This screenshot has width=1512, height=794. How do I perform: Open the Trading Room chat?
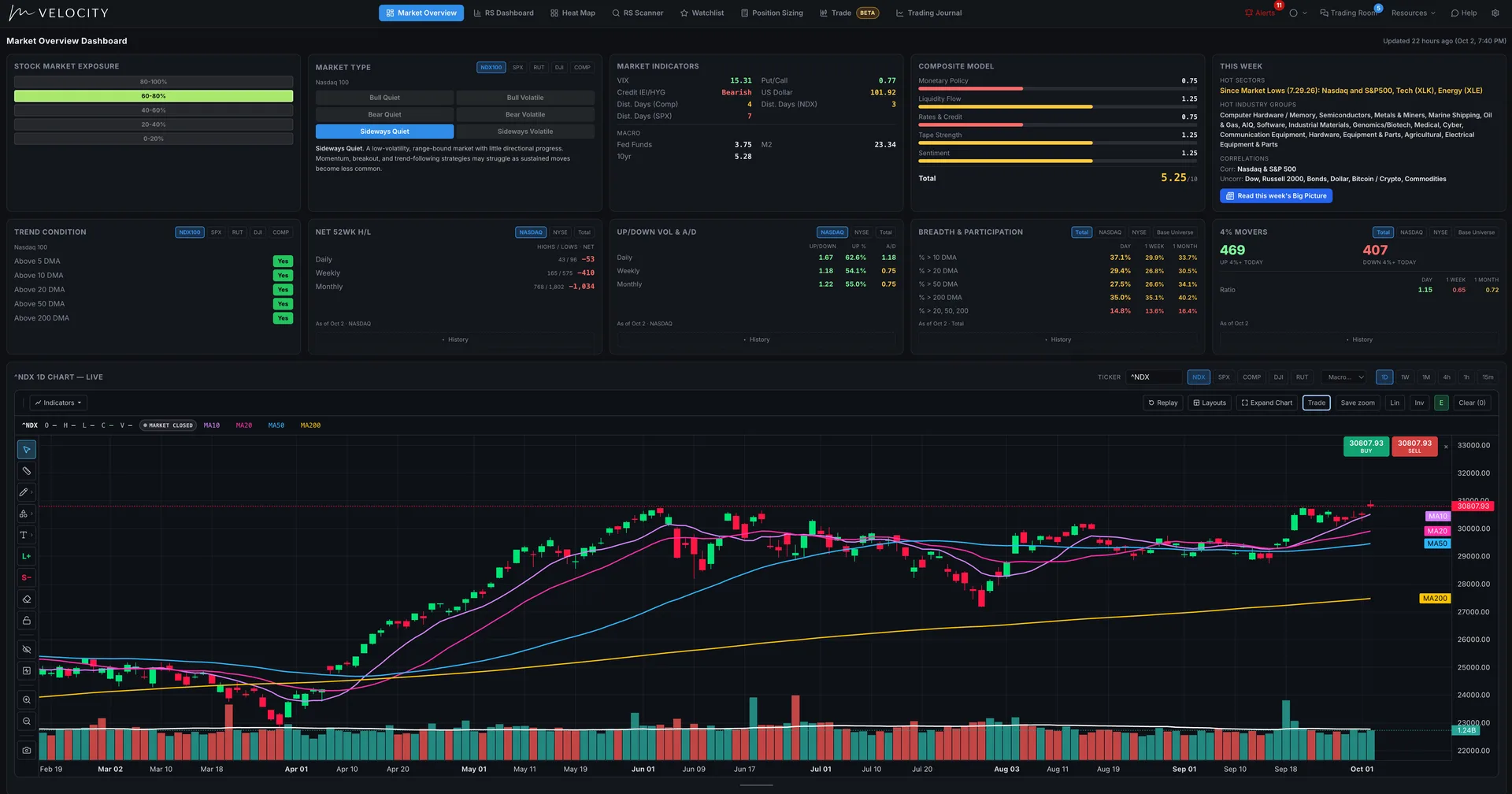tap(1348, 13)
